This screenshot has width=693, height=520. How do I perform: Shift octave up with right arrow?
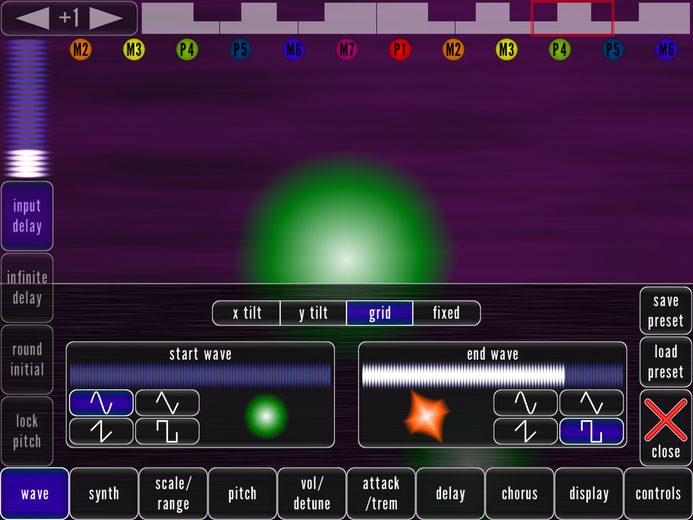pyautogui.click(x=106, y=18)
